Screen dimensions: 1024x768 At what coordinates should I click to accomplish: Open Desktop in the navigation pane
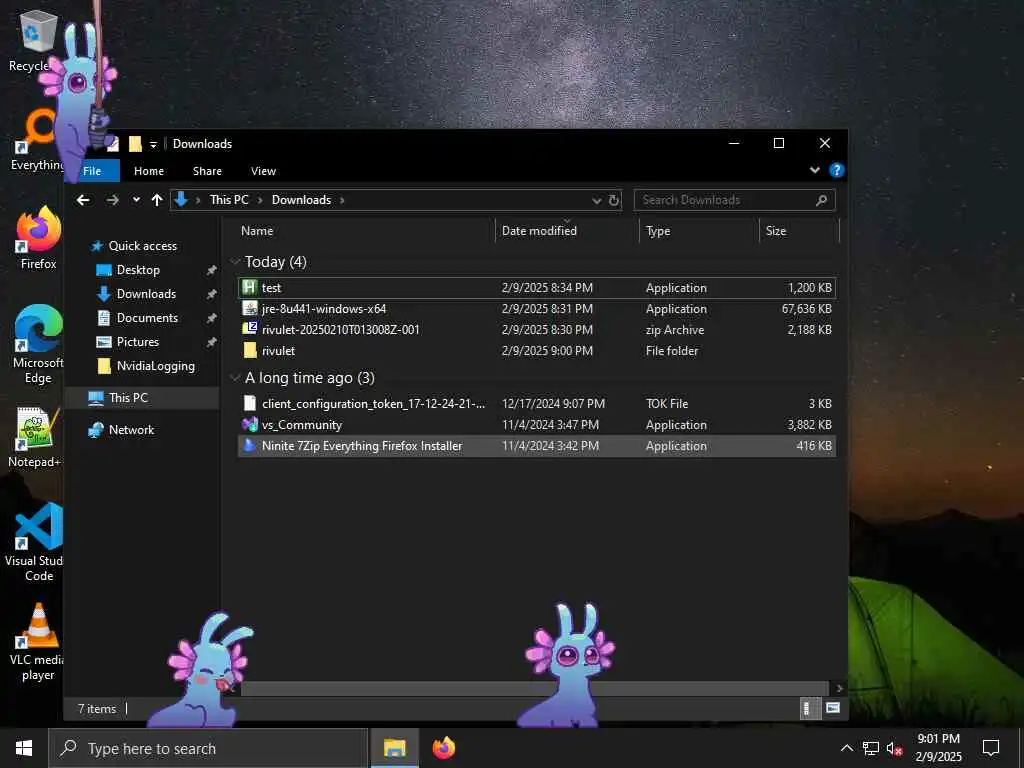click(x=138, y=270)
